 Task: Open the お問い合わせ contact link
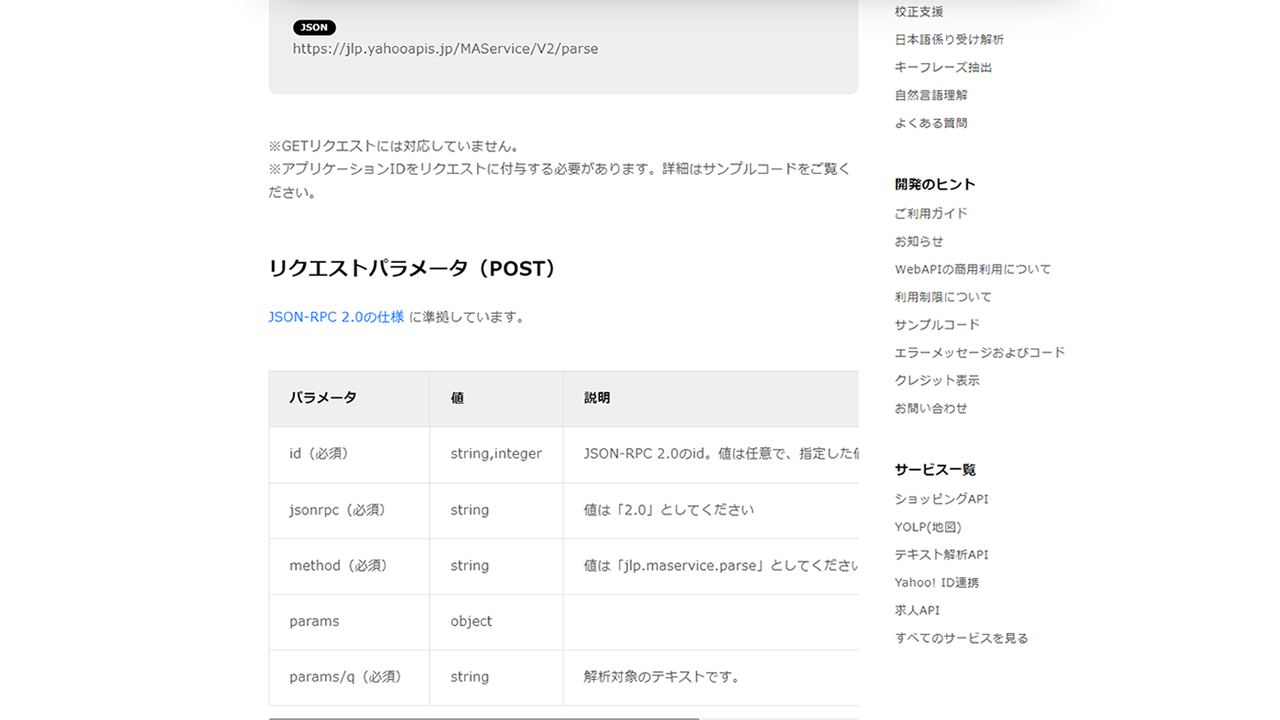coord(933,408)
